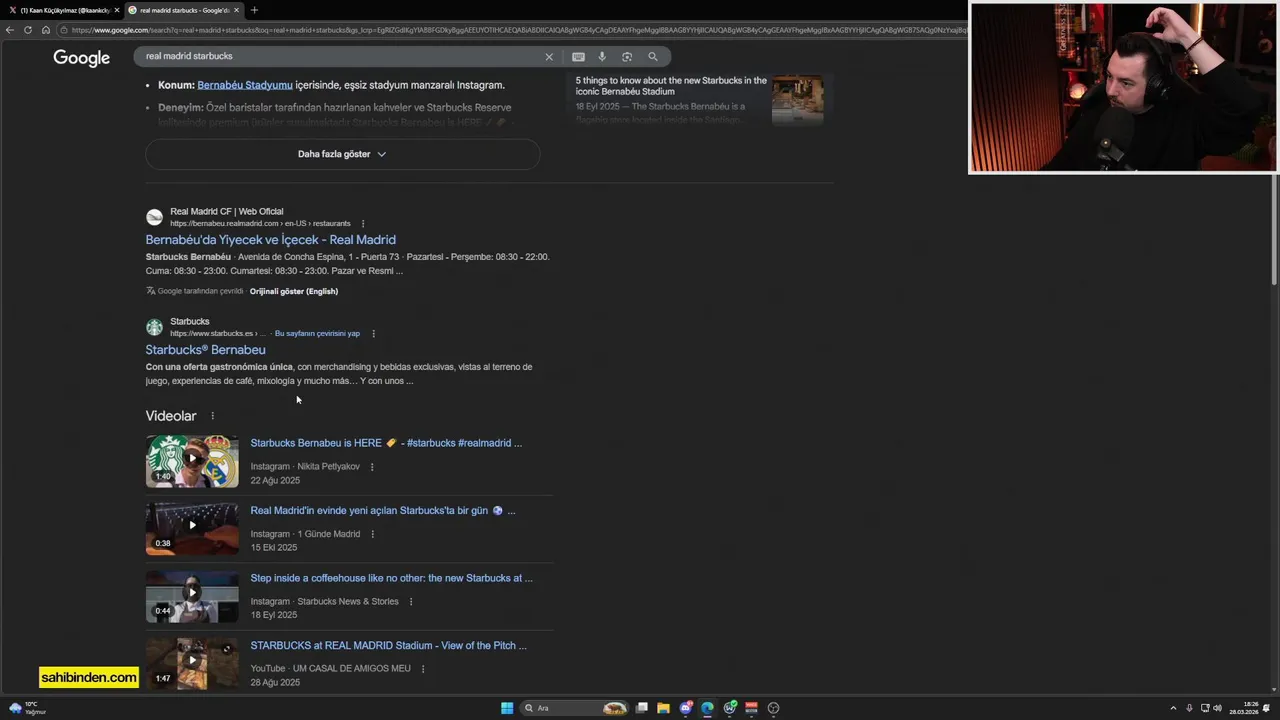Image resolution: width=1280 pixels, height=720 pixels.
Task: Open options for the Real Madrid CF result
Action: pyautogui.click(x=363, y=224)
